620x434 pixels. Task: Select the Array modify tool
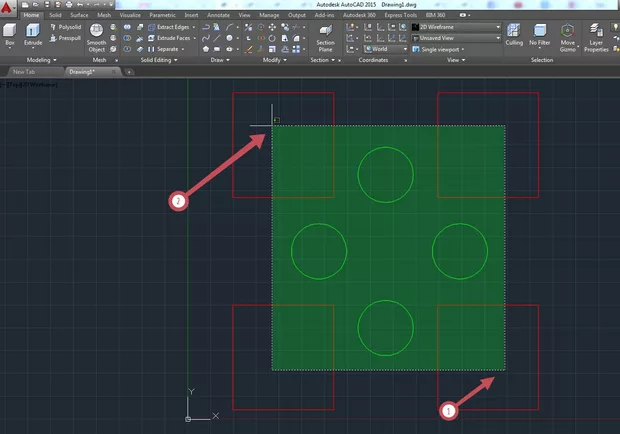[x=296, y=49]
